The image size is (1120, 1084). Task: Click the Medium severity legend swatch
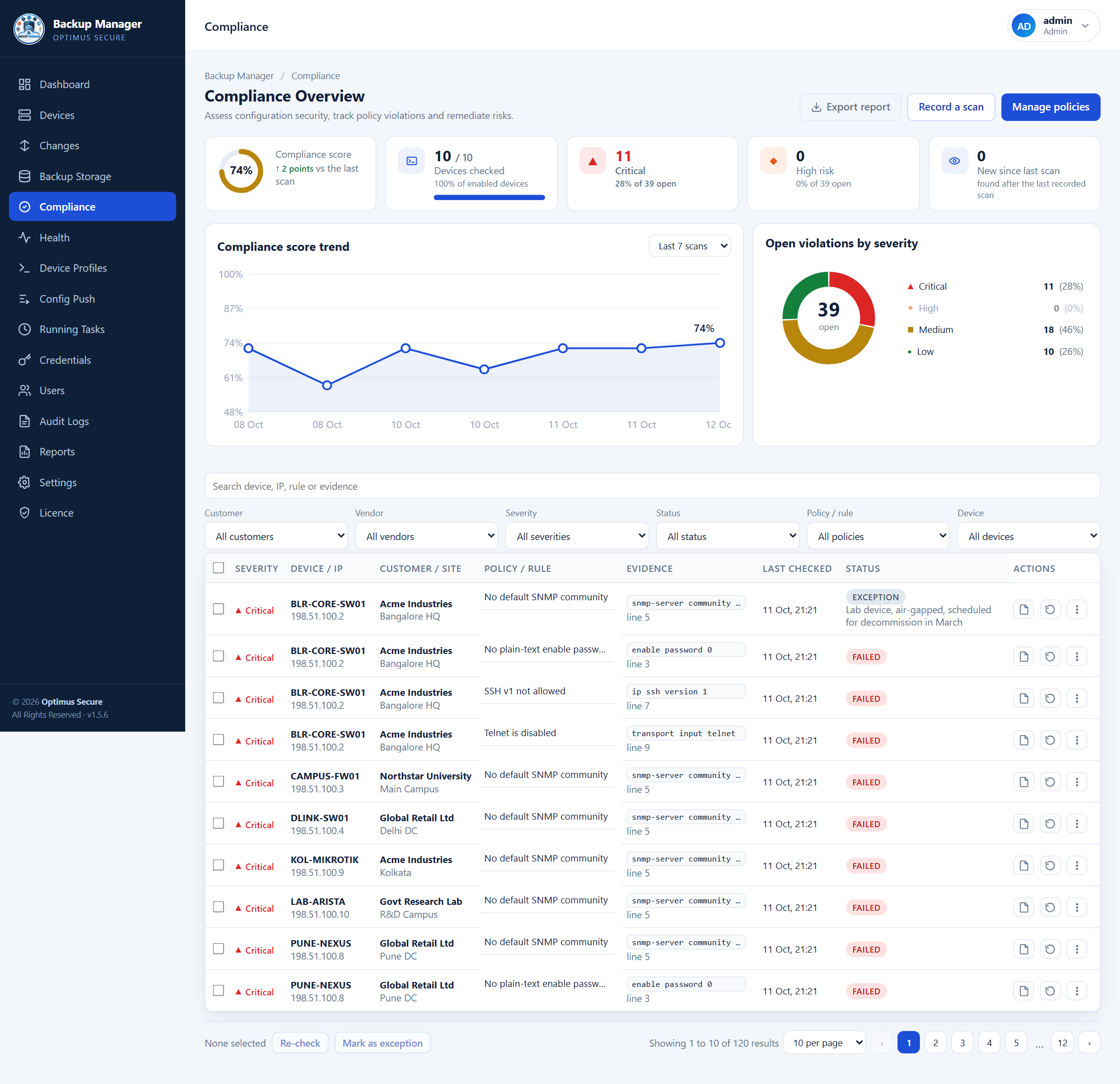910,329
